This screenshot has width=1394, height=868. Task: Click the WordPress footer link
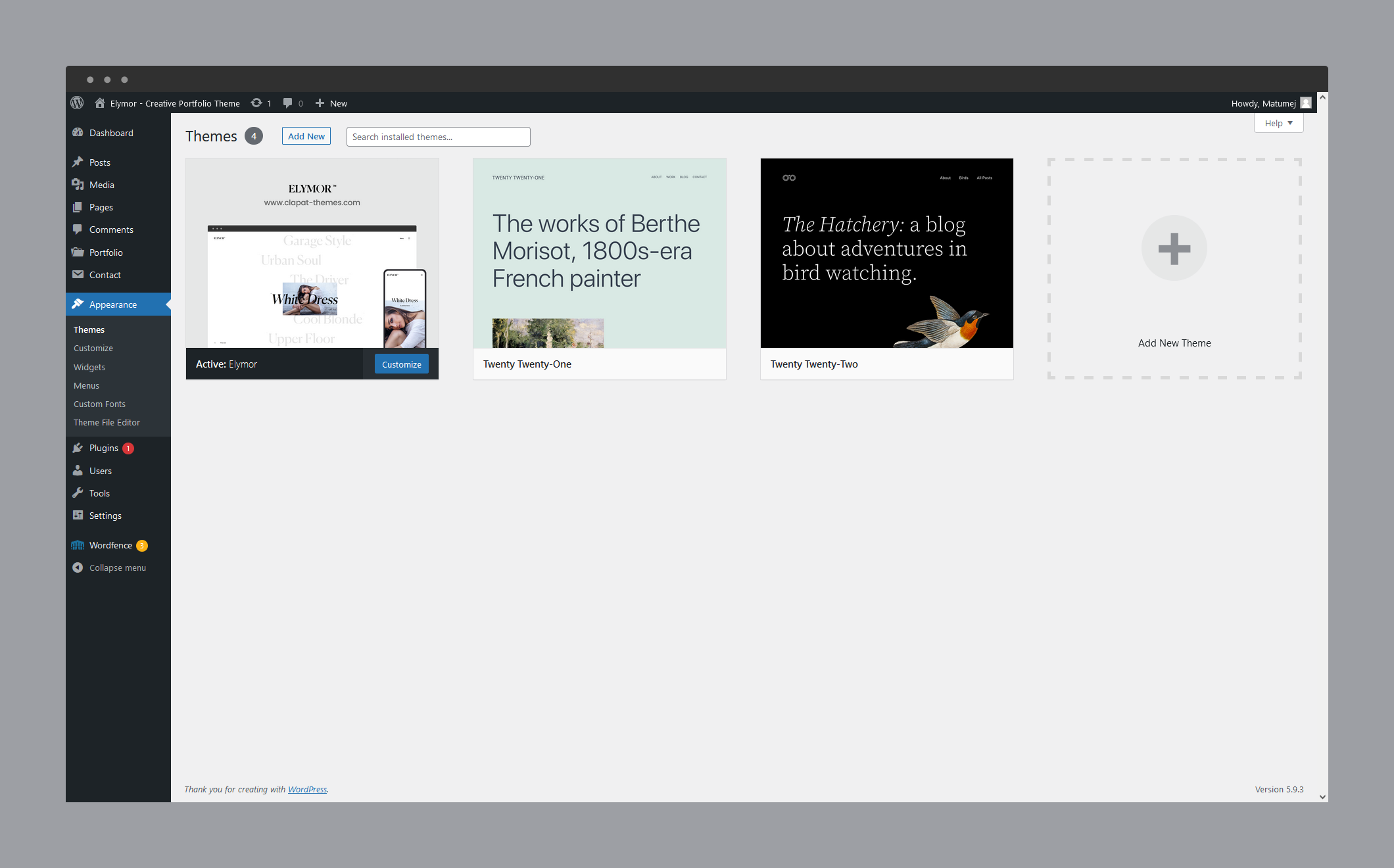(307, 788)
